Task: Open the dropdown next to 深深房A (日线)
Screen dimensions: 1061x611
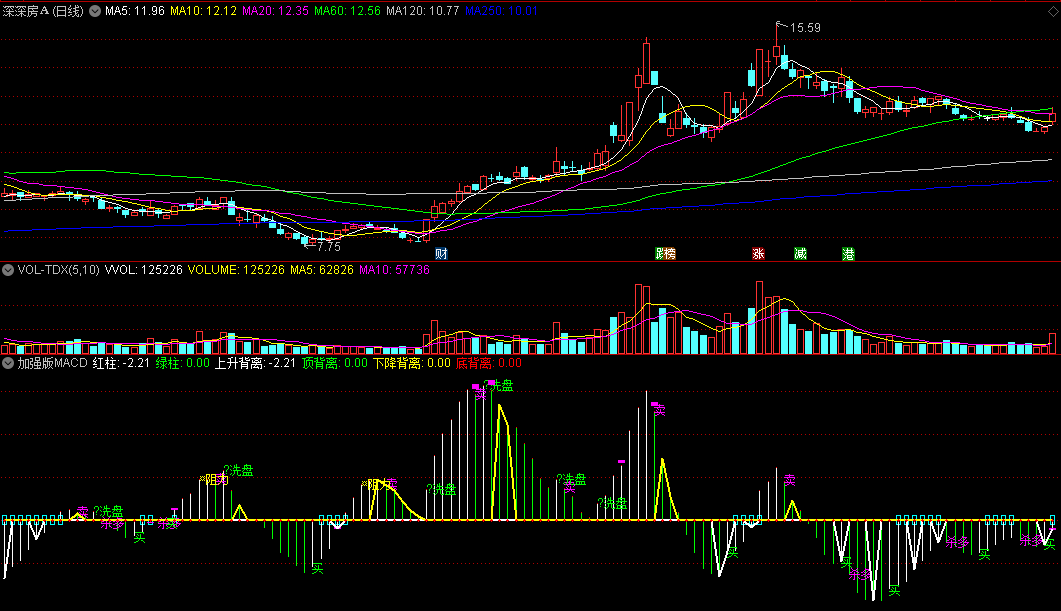Action: [95, 11]
